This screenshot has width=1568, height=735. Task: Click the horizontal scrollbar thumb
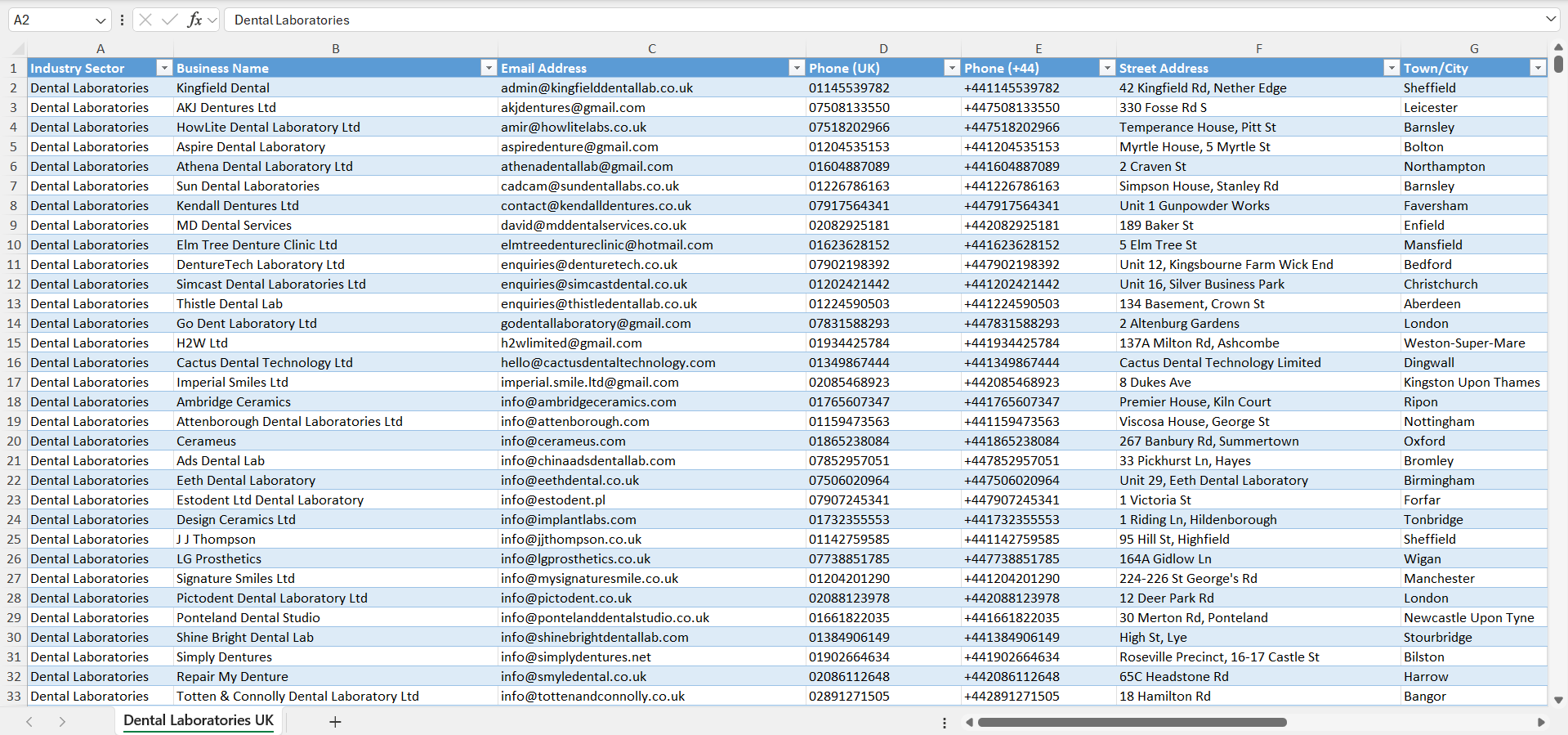tap(1132, 723)
